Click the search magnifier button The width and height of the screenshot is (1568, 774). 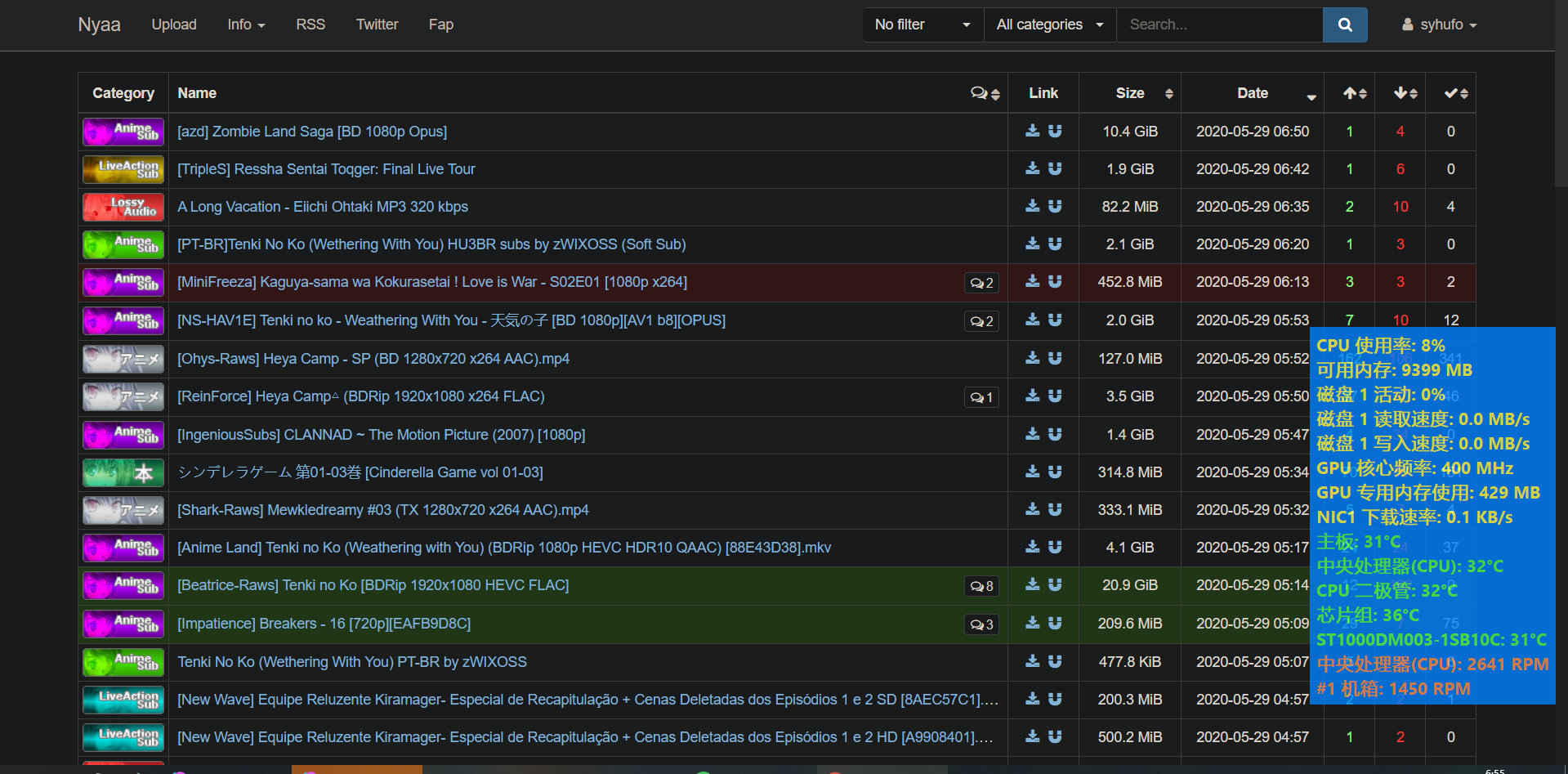click(1345, 25)
